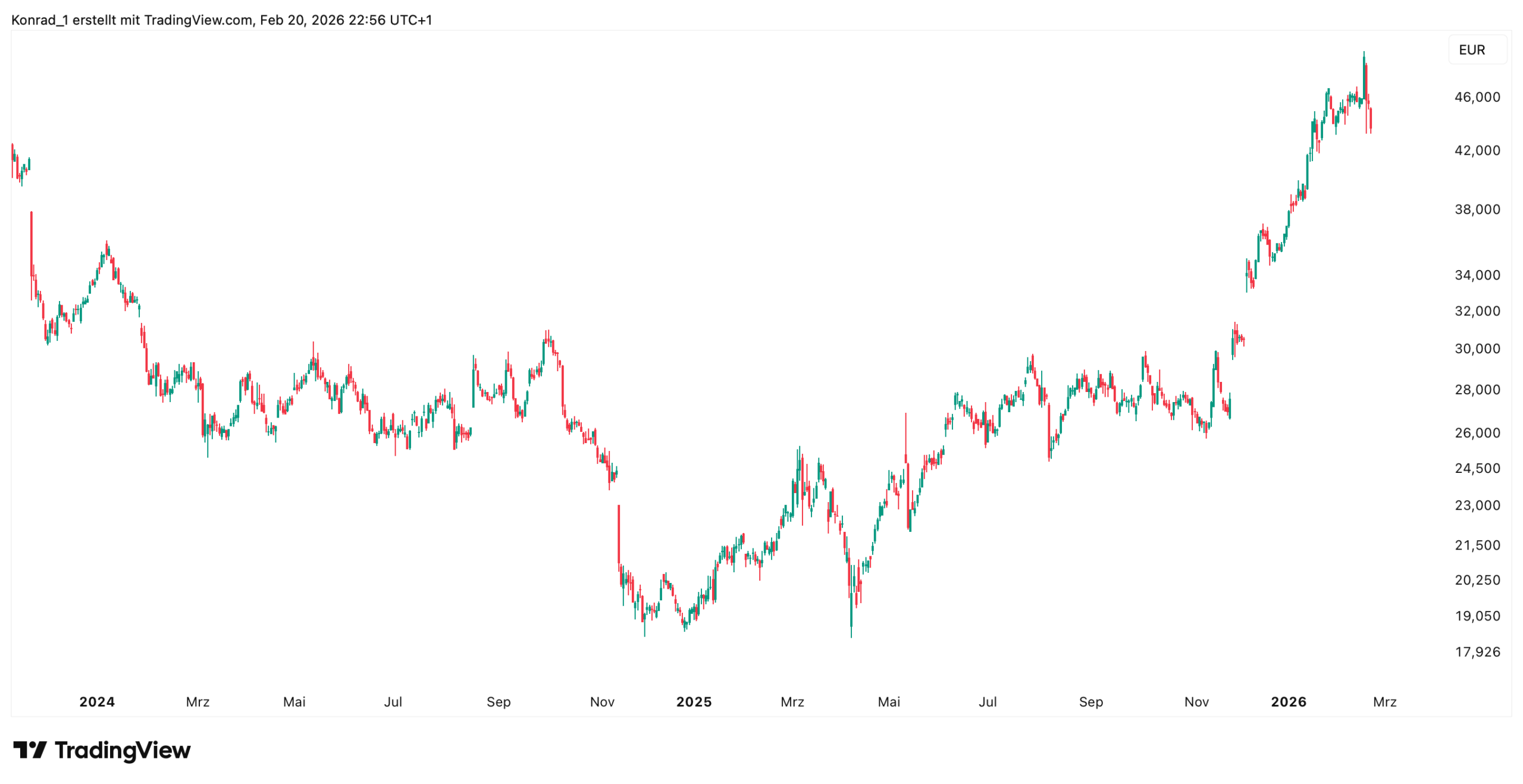The image size is (1523, 784).
Task: Click the 17,926 price axis label
Action: coord(1477,651)
